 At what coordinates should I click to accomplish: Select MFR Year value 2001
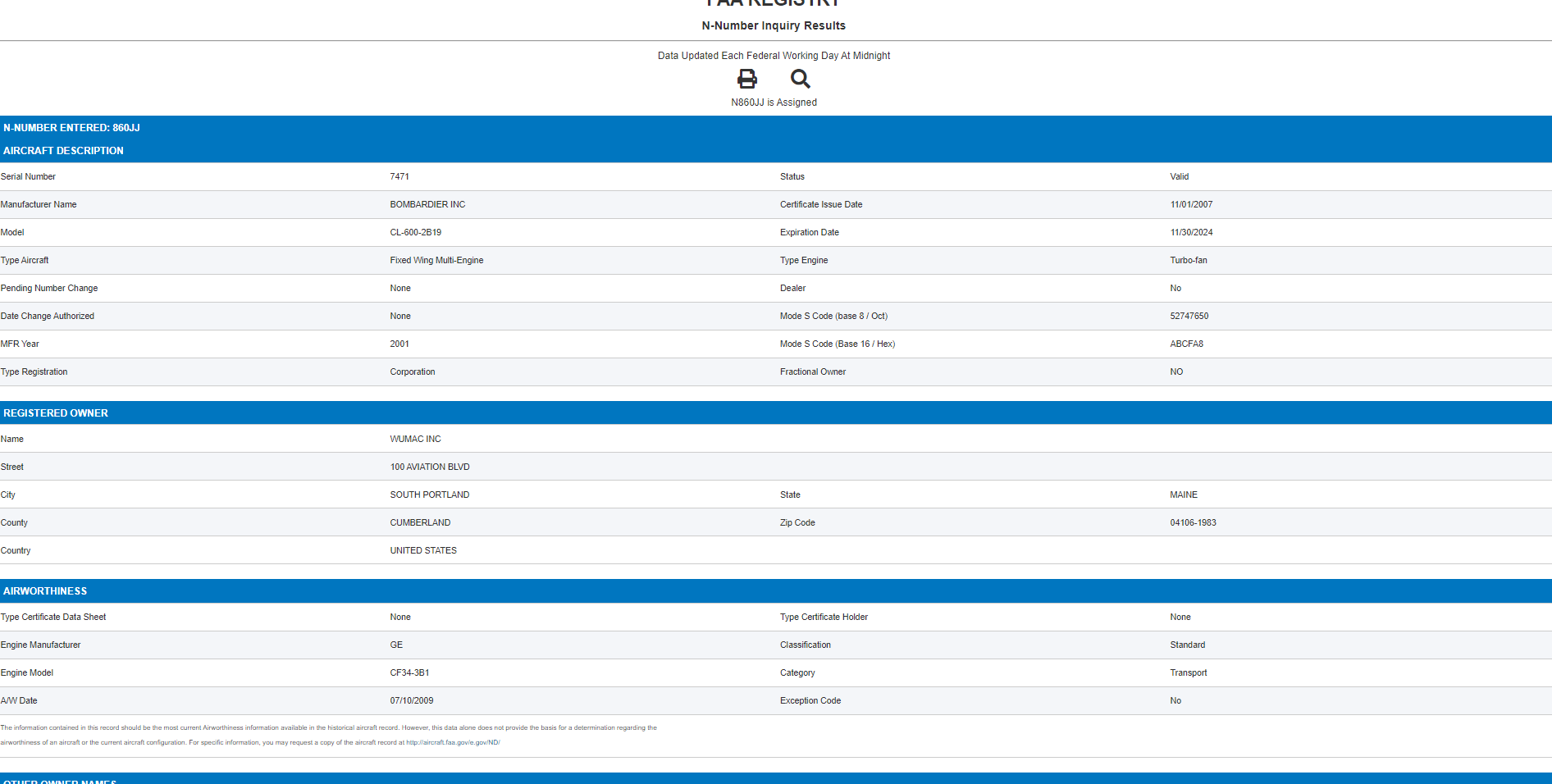(399, 344)
